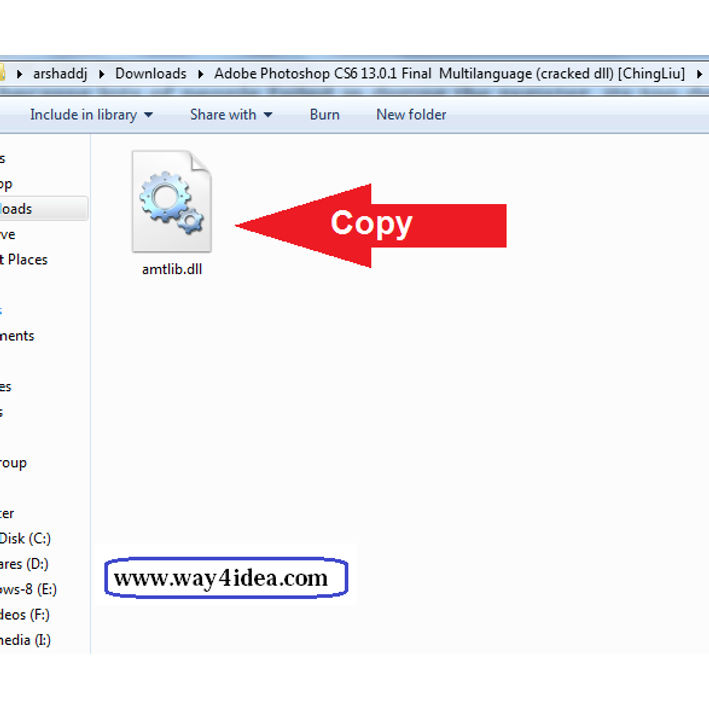This screenshot has width=709, height=709.
Task: Create a New folder from the toolbar
Action: [411, 115]
